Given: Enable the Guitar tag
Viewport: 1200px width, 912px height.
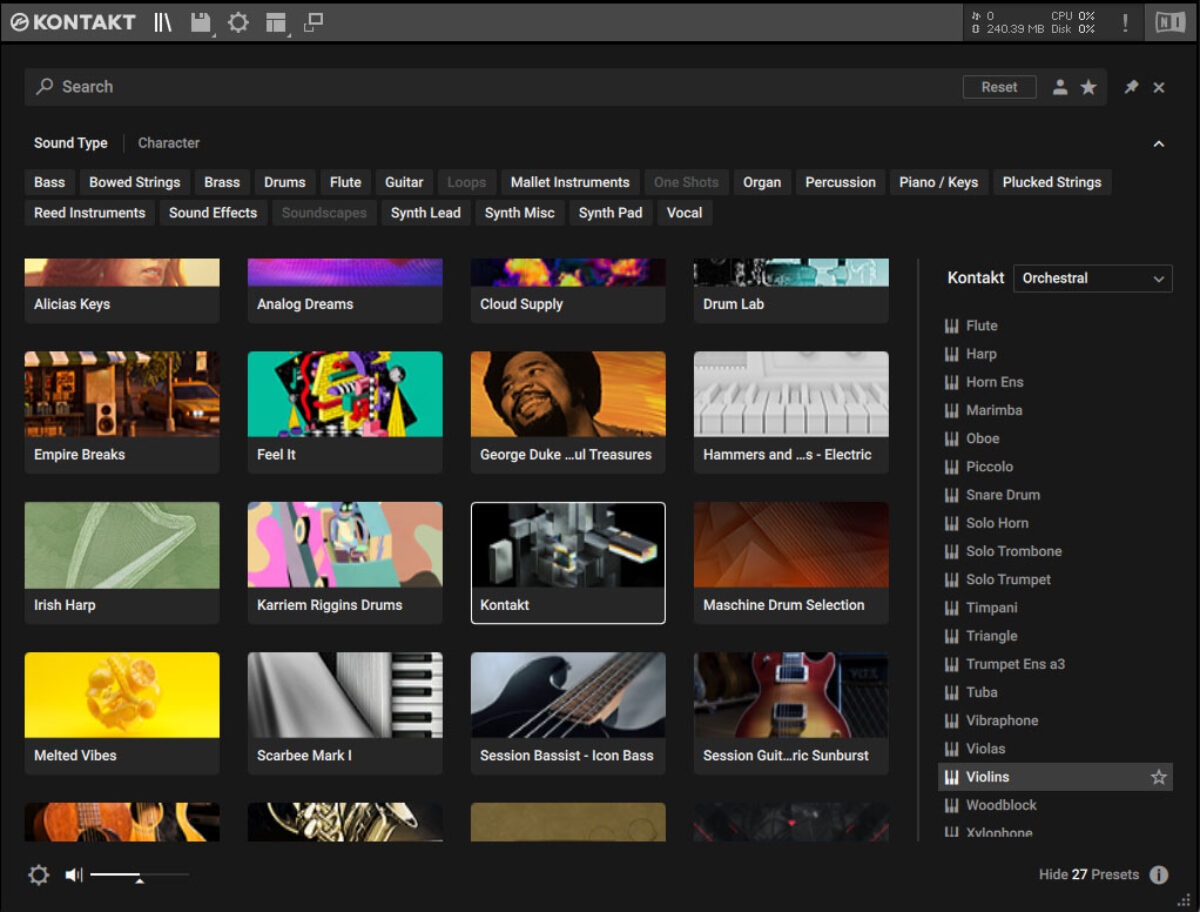Looking at the screenshot, I should pos(404,182).
